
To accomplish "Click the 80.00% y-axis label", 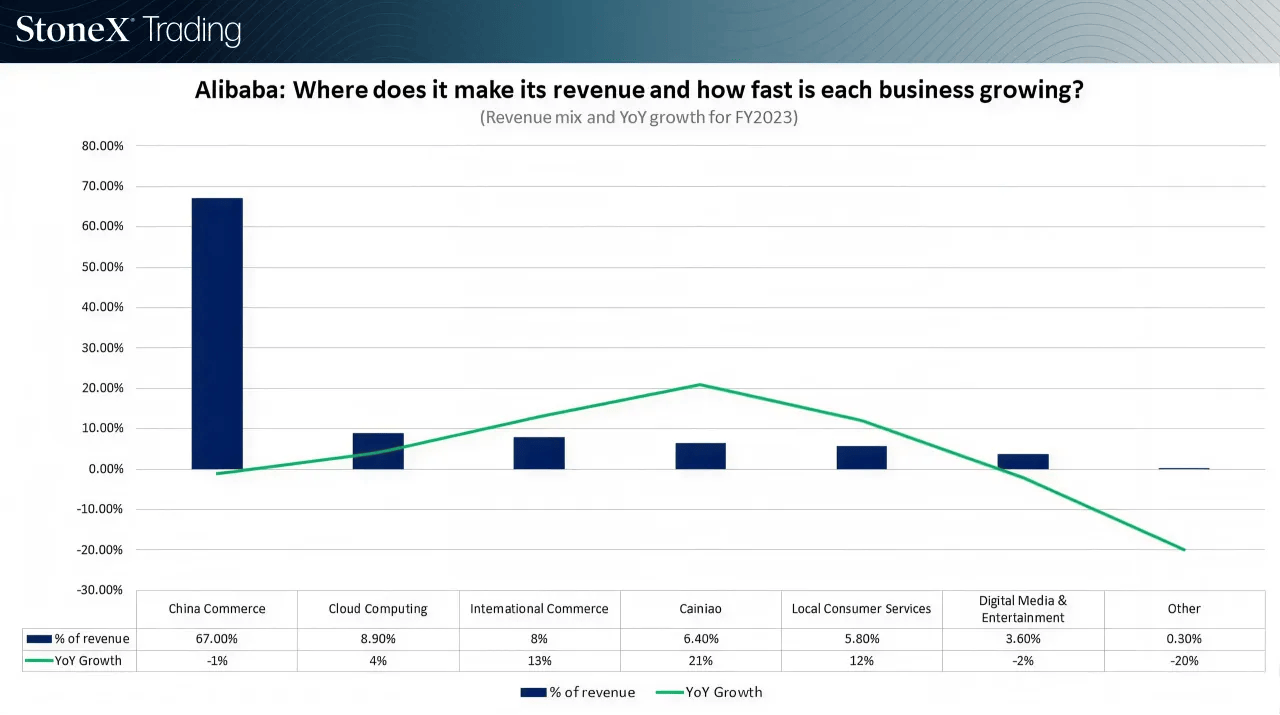I will coord(102,146).
